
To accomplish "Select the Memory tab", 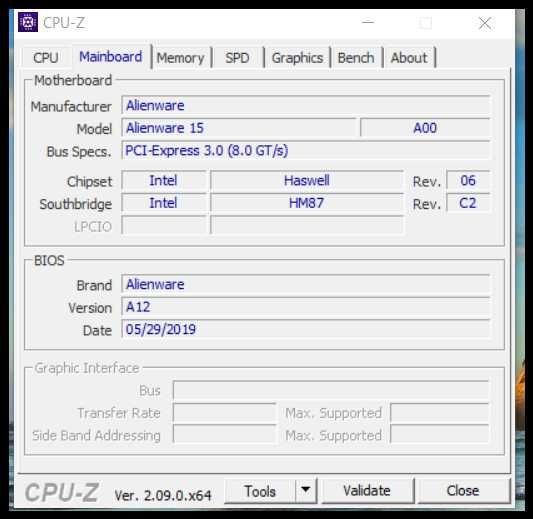I will coord(180,58).
